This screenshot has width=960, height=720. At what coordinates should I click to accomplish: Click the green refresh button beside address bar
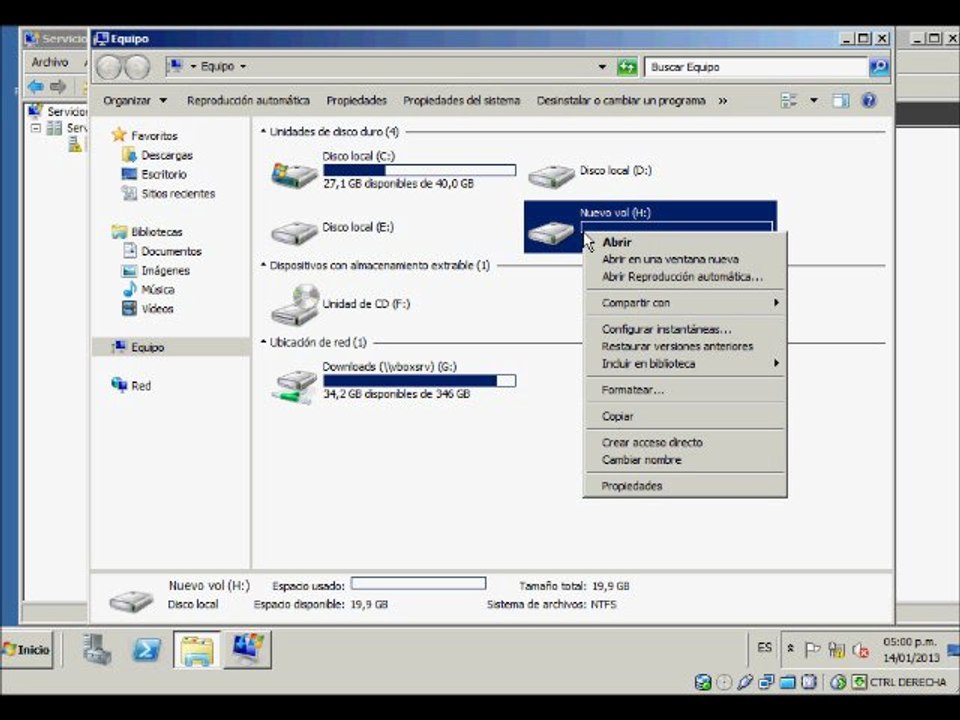click(x=627, y=67)
